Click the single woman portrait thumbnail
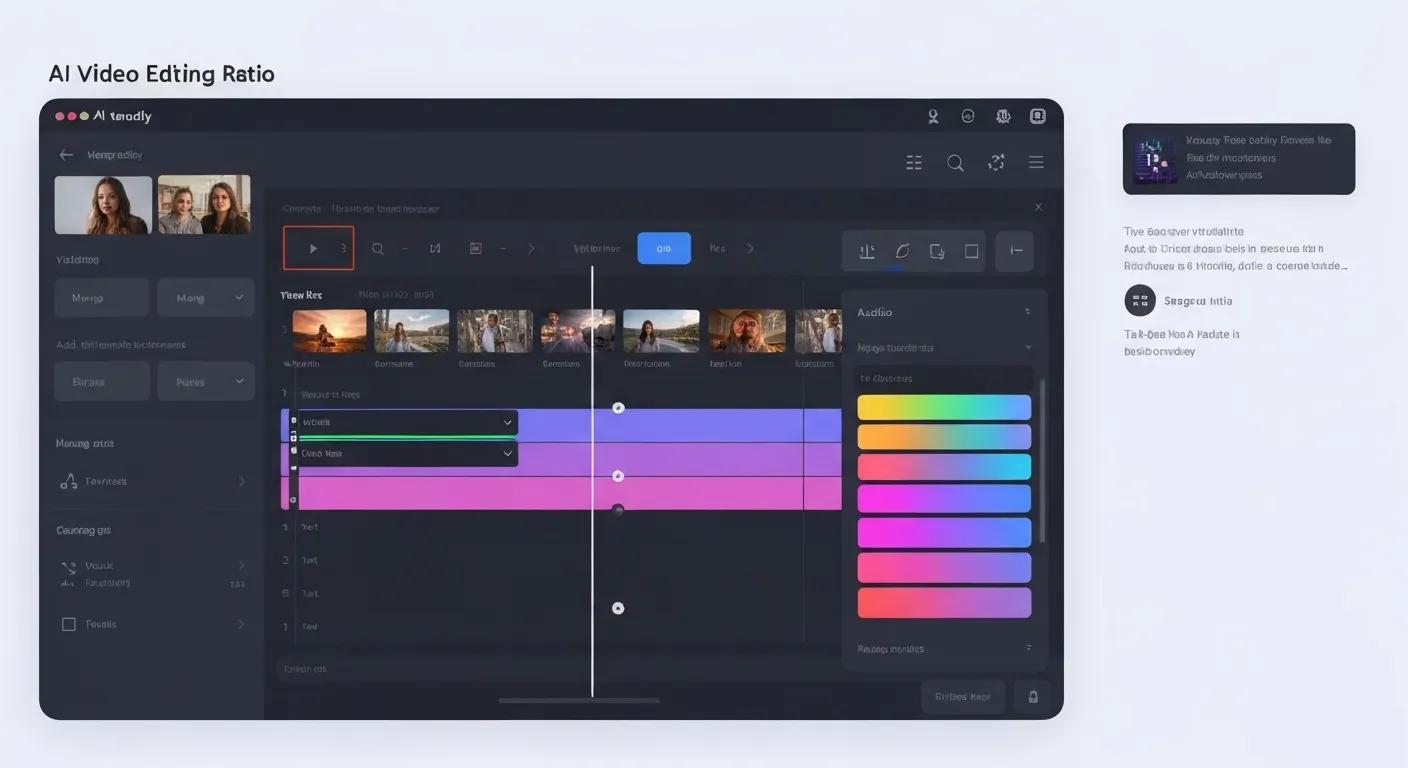 point(103,205)
